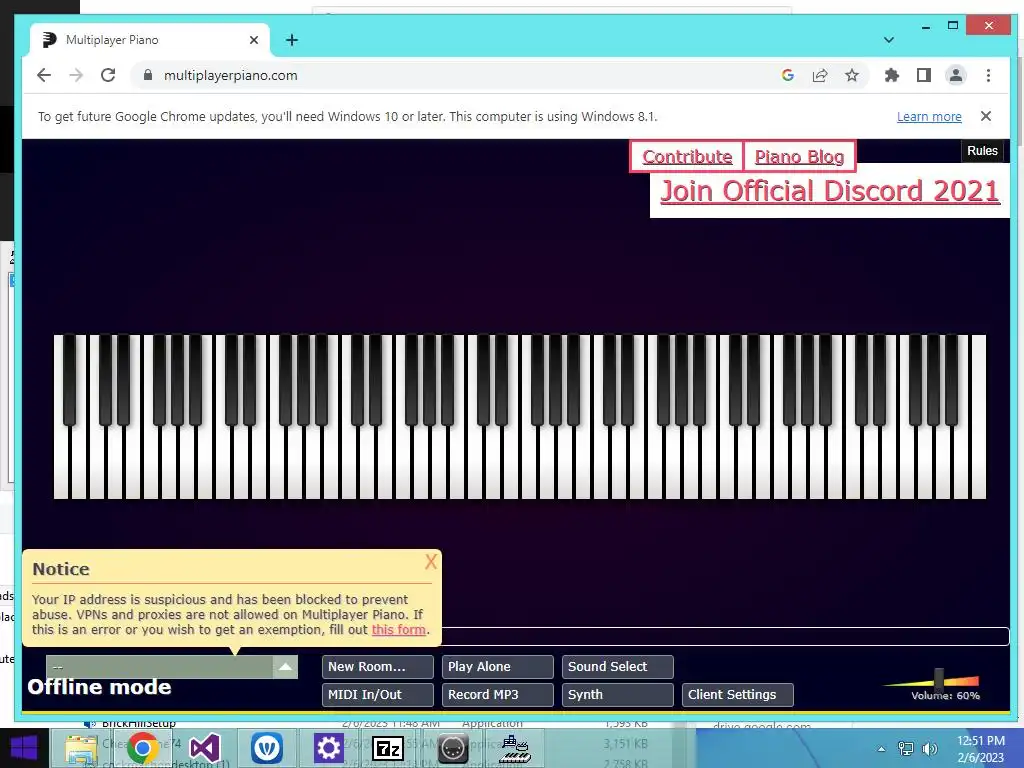Show hidden tray icons arrow

[881, 748]
